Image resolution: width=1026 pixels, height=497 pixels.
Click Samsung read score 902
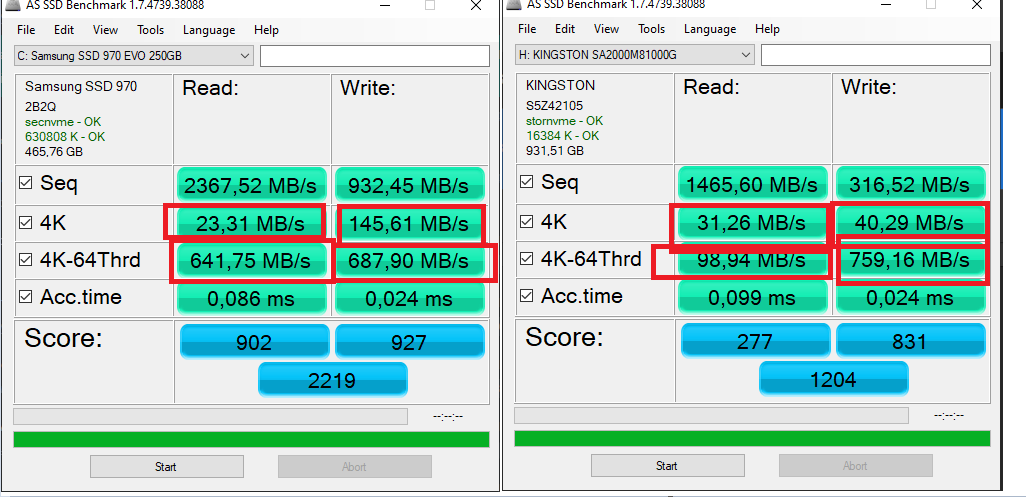(x=255, y=341)
